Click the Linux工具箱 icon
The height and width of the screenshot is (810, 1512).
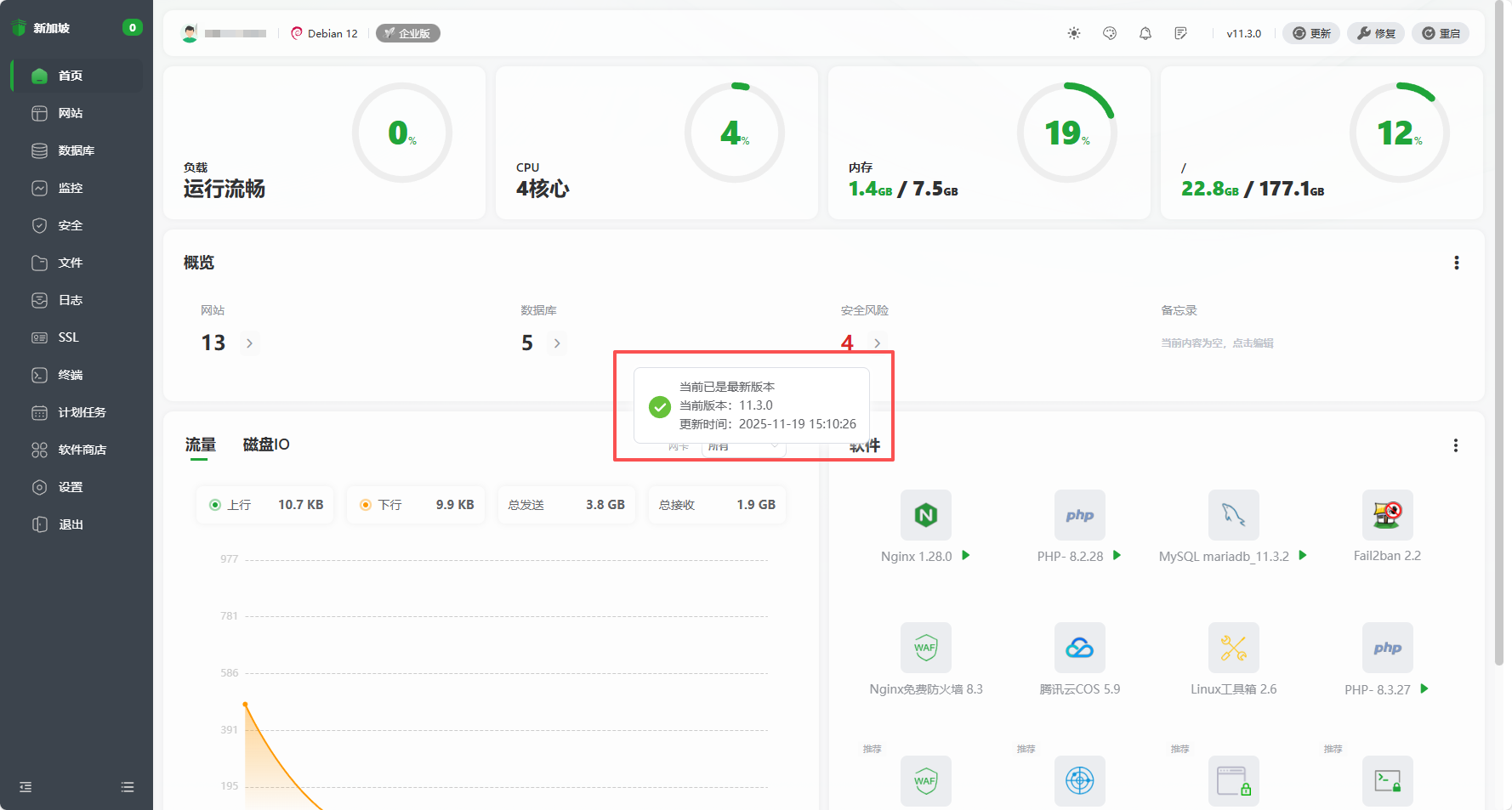tap(1233, 648)
